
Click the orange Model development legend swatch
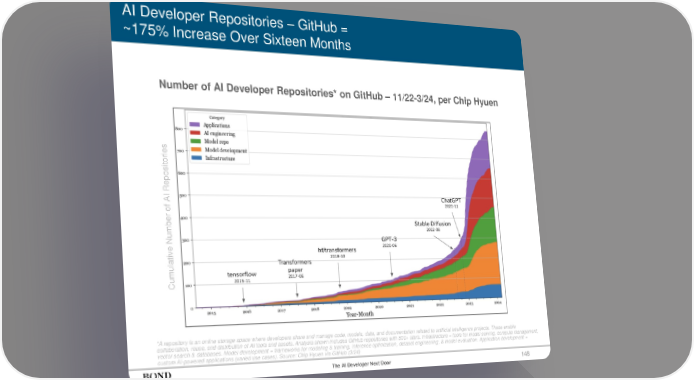196,149
